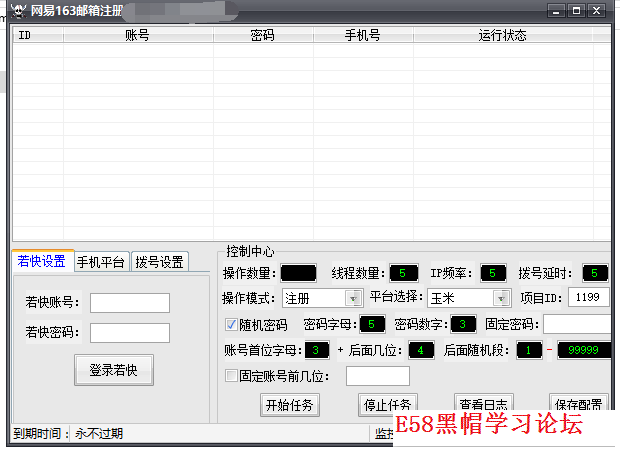Start with the 开始任务 button
The width and height of the screenshot is (620, 452).
tap(289, 405)
